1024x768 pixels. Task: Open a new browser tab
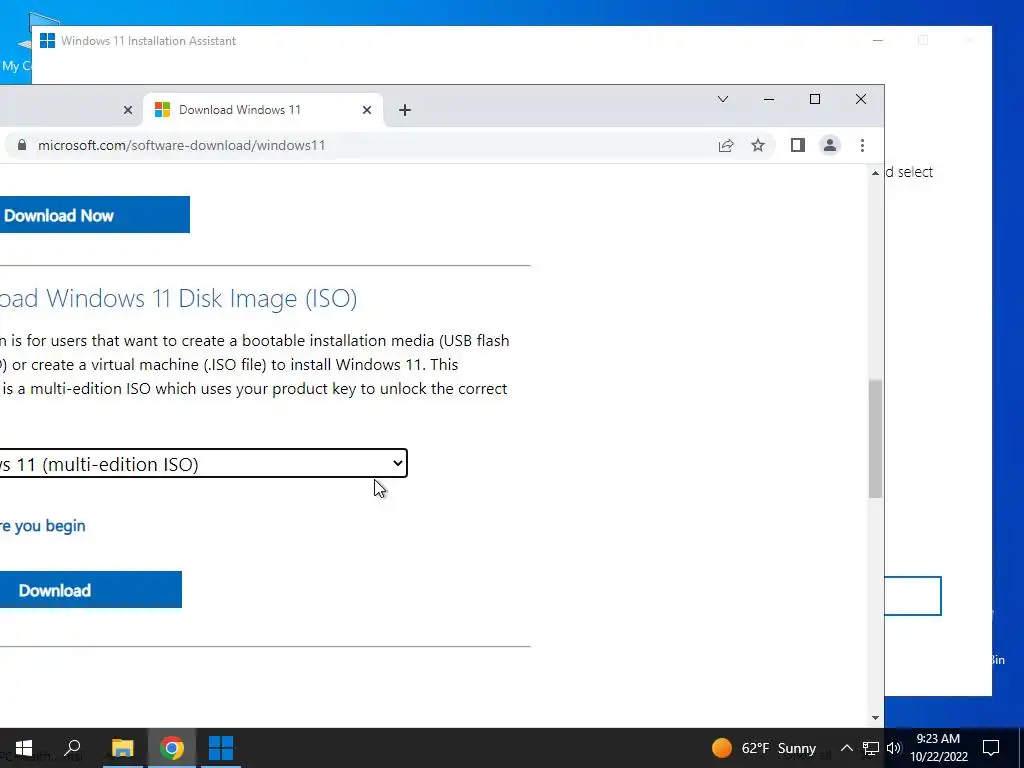point(405,110)
